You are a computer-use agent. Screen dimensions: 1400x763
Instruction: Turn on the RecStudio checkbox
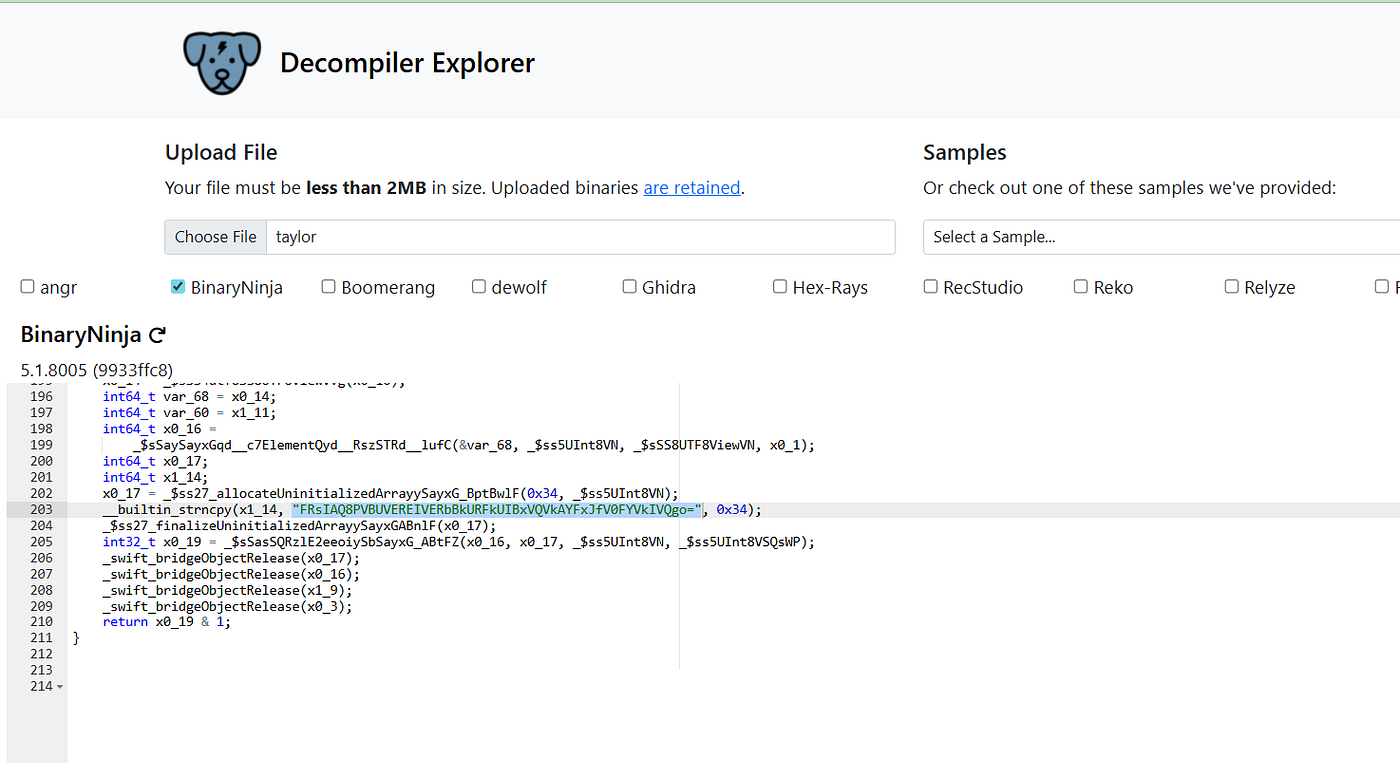[930, 287]
